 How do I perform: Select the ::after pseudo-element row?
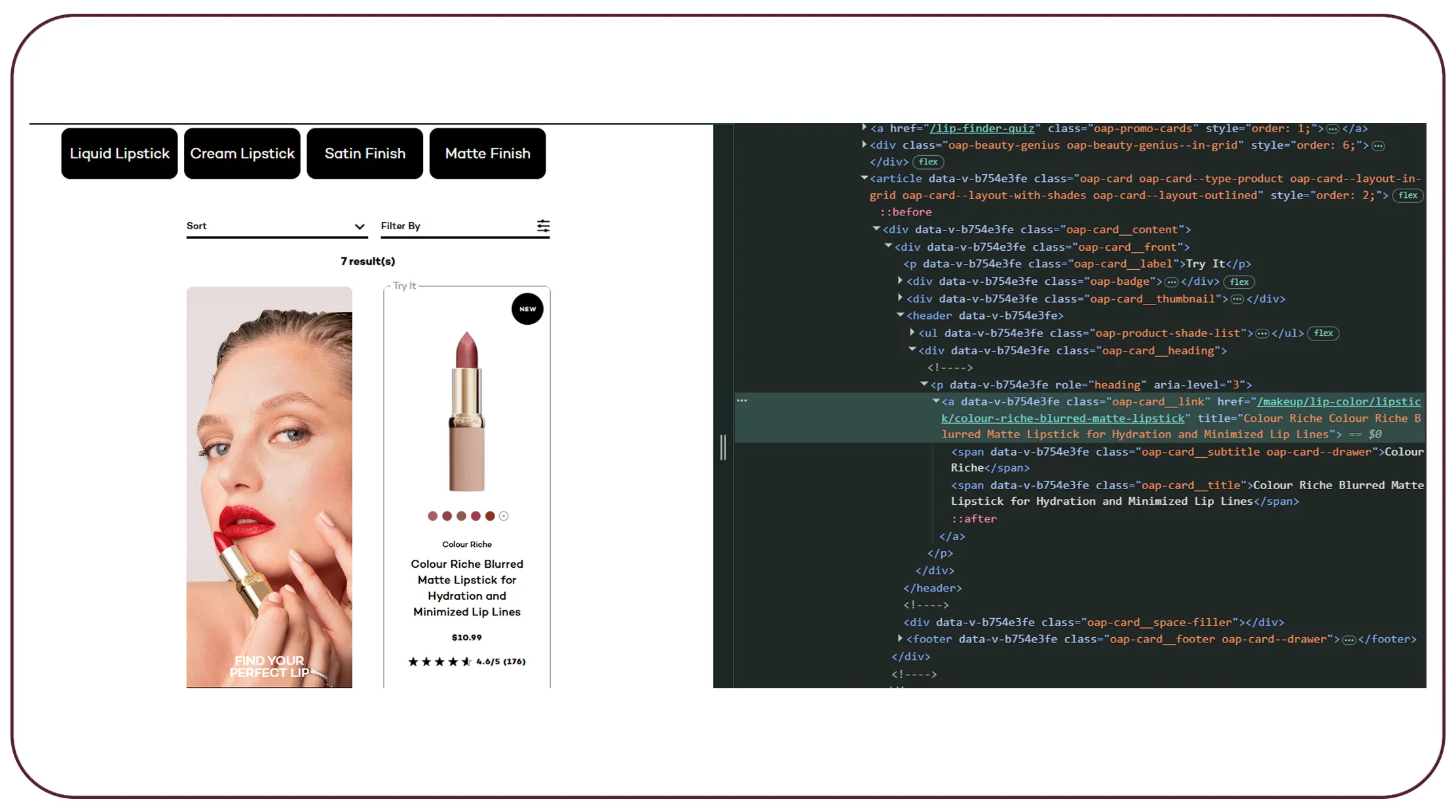pyautogui.click(x=974, y=519)
